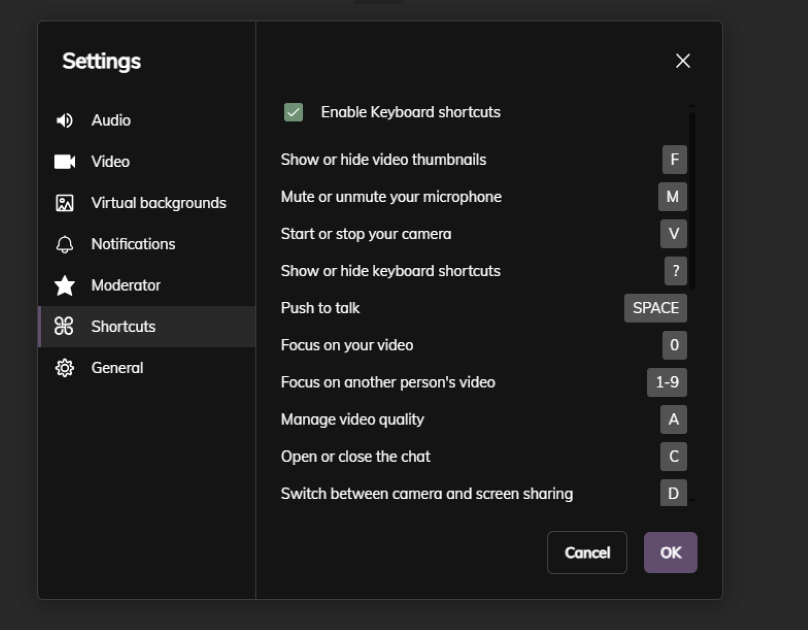808x630 pixels.
Task: Click the 1-9 badge for focusing another video
Action: [667, 382]
